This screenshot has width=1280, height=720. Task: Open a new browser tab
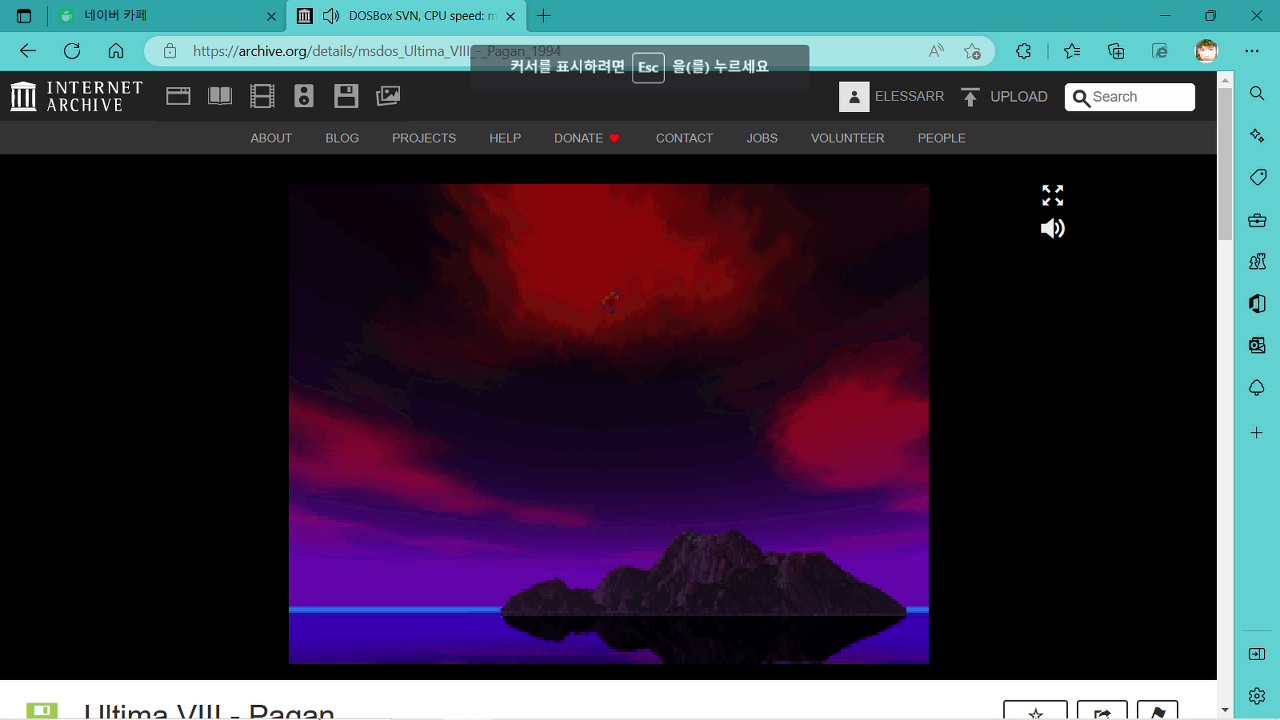(543, 16)
